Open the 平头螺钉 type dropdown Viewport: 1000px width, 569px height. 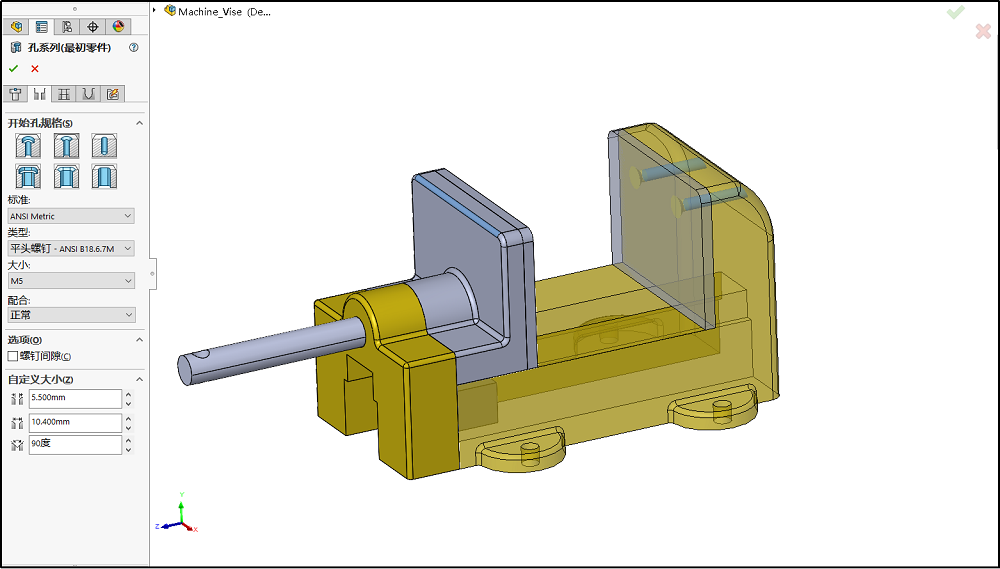tap(71, 249)
